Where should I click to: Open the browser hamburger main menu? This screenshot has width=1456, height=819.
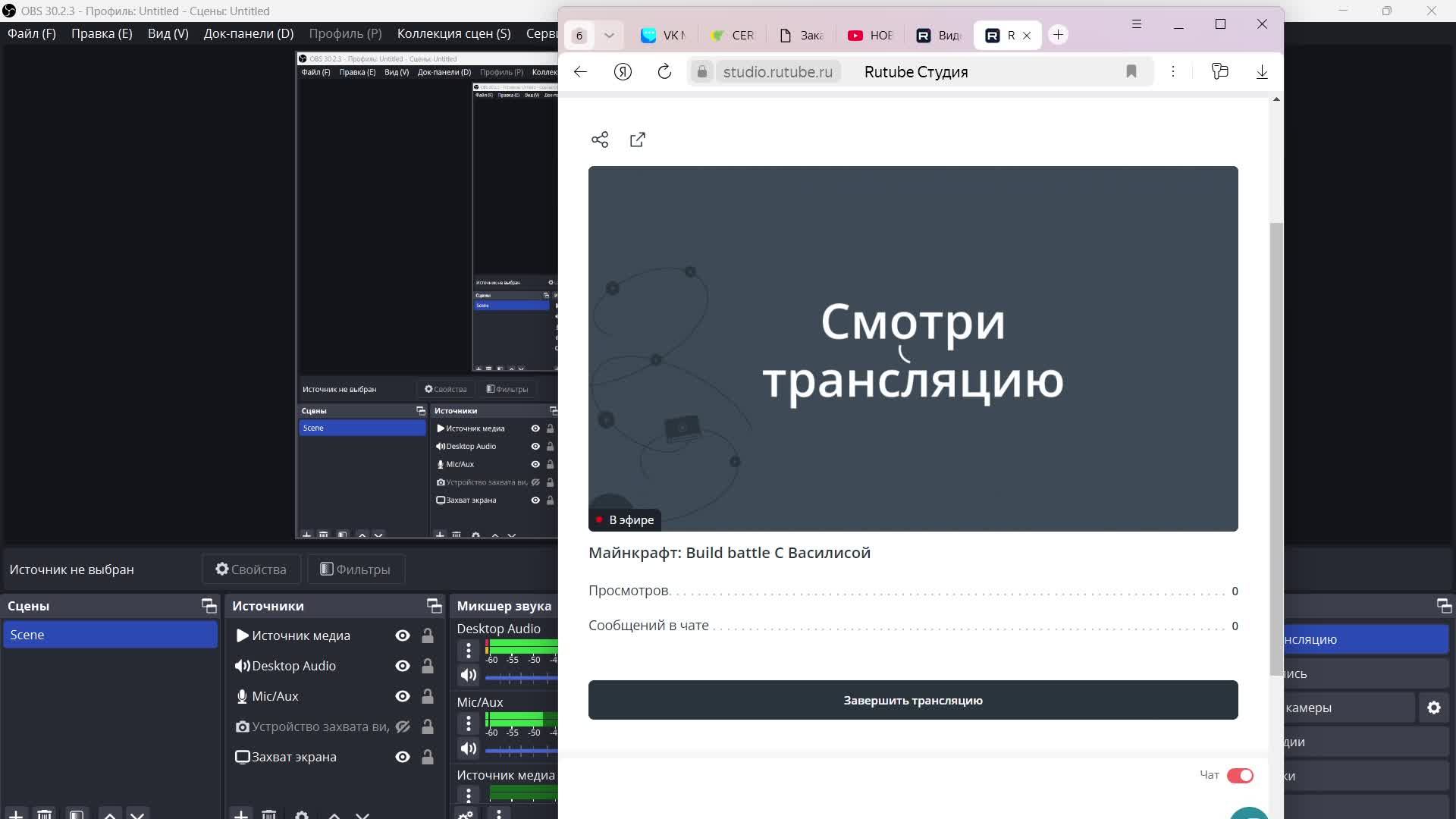1137,24
